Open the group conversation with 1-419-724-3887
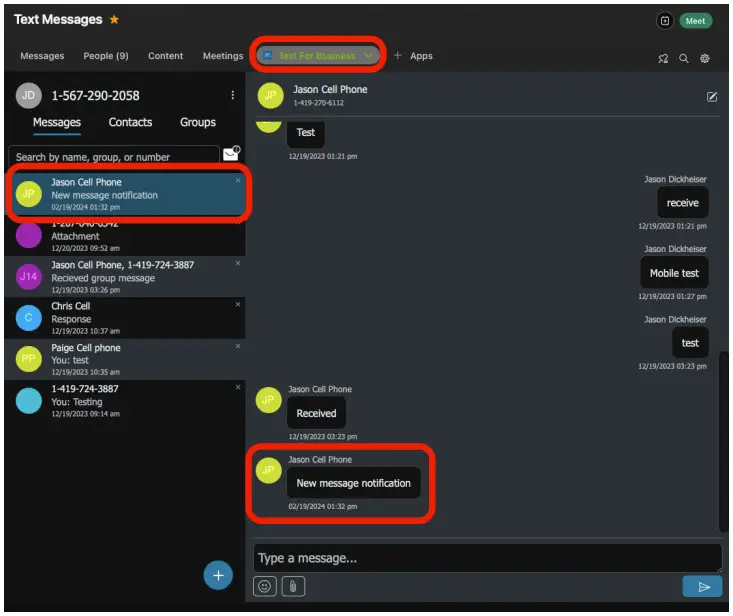Screen dimensions: 733x616 point(125,277)
